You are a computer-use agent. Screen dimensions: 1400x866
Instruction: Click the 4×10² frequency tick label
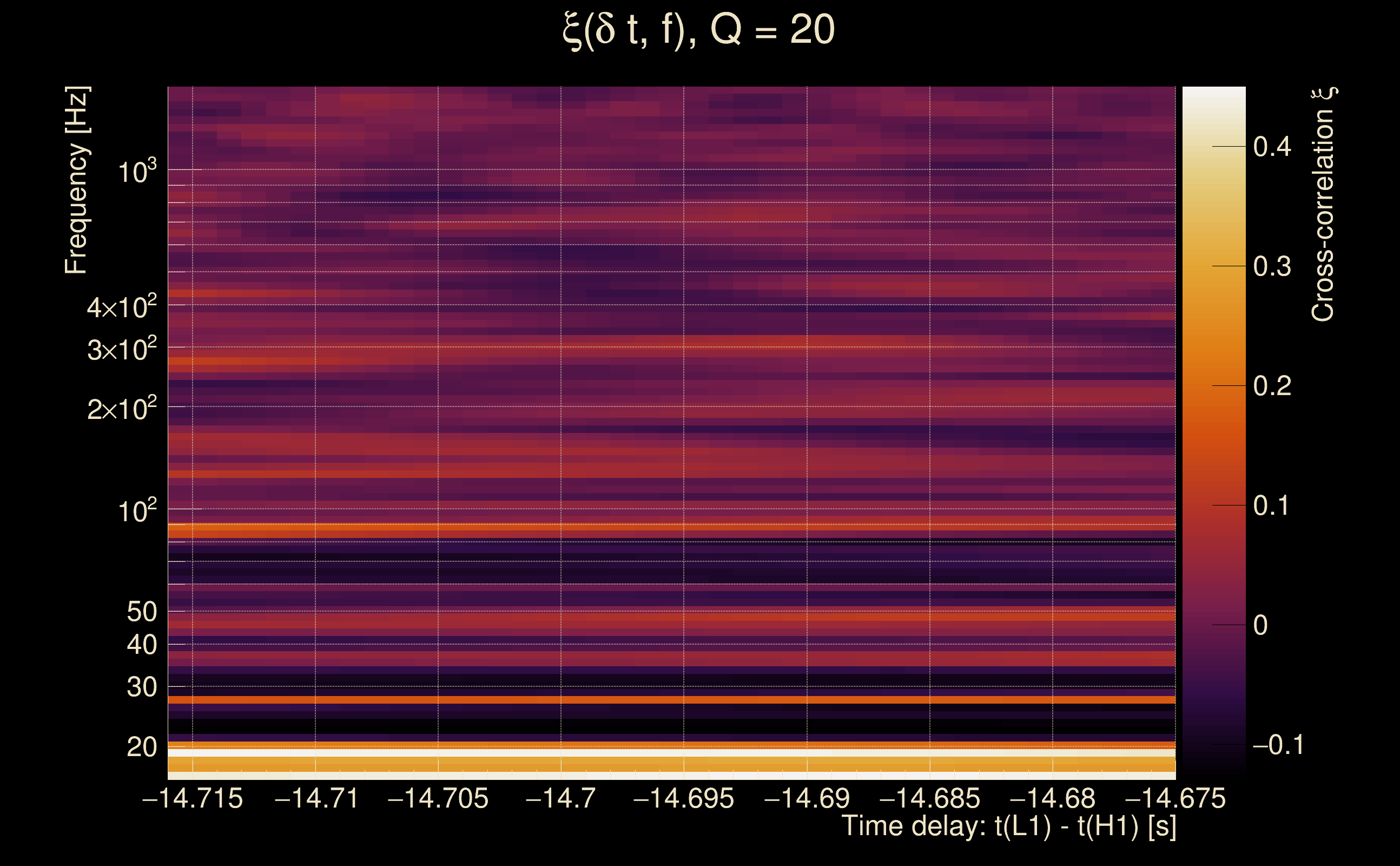click(x=122, y=307)
